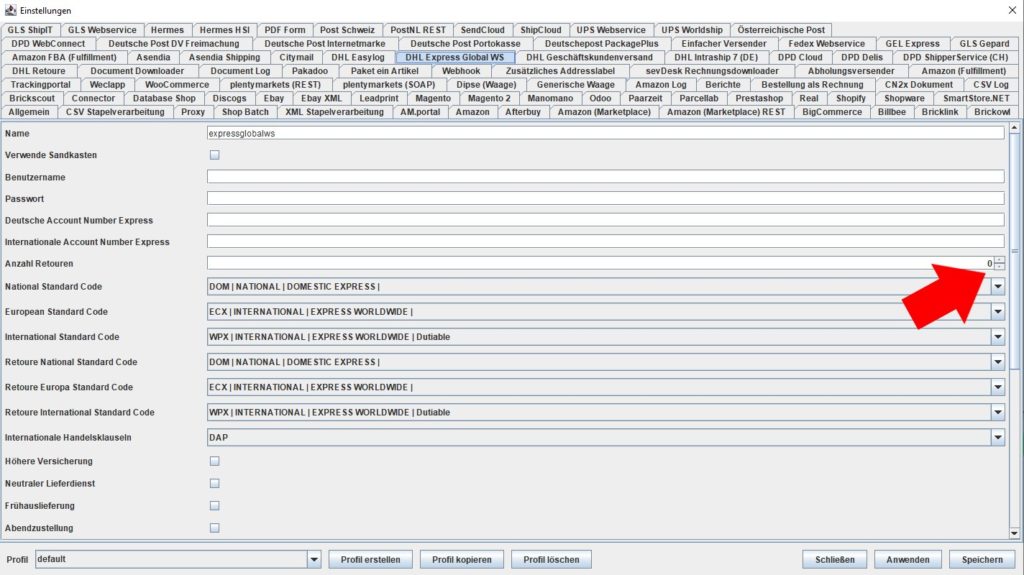The image size is (1024, 575).
Task: Select the DPD Cloud tab
Action: coord(800,58)
